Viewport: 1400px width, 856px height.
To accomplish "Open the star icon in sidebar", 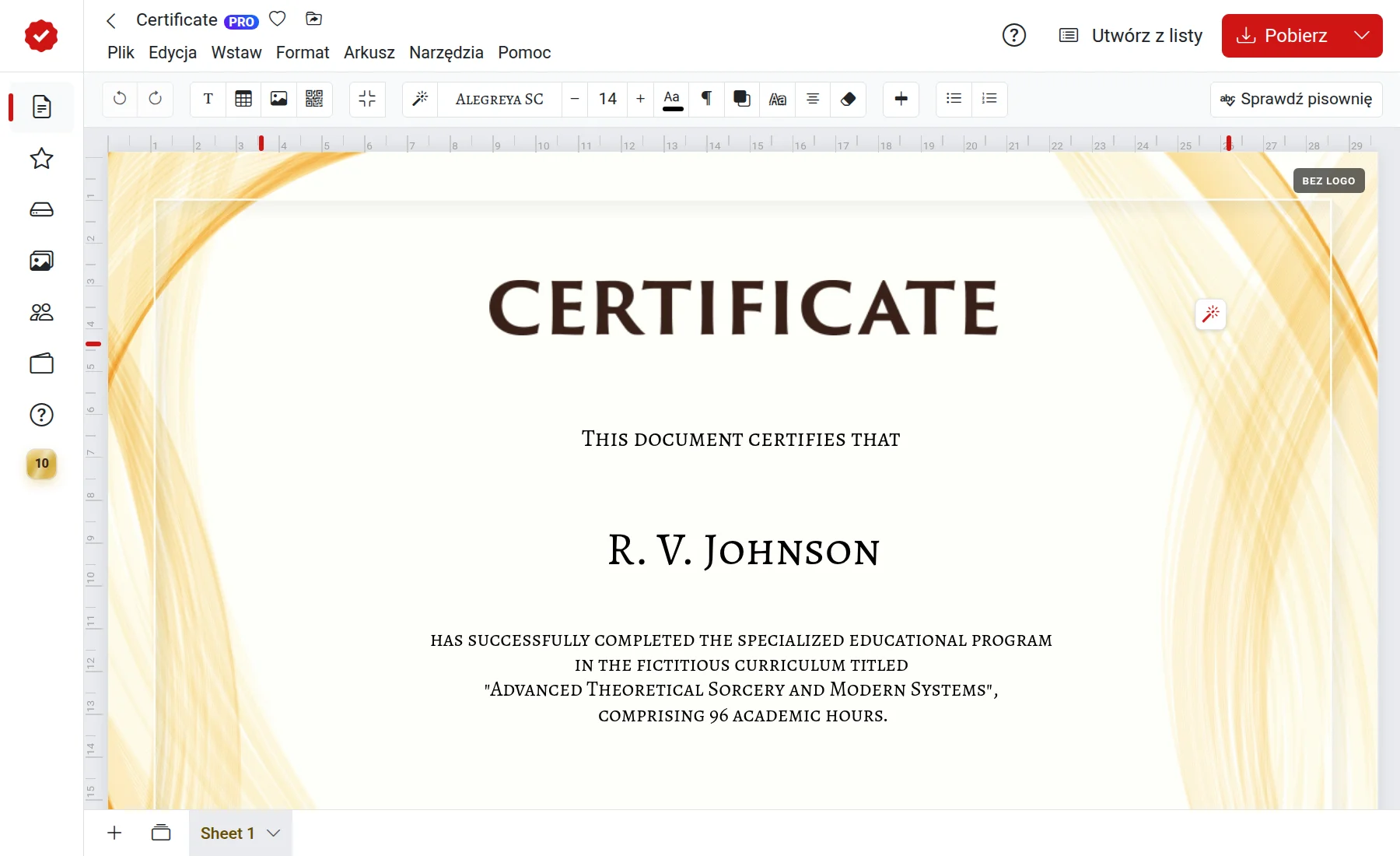I will (41, 159).
